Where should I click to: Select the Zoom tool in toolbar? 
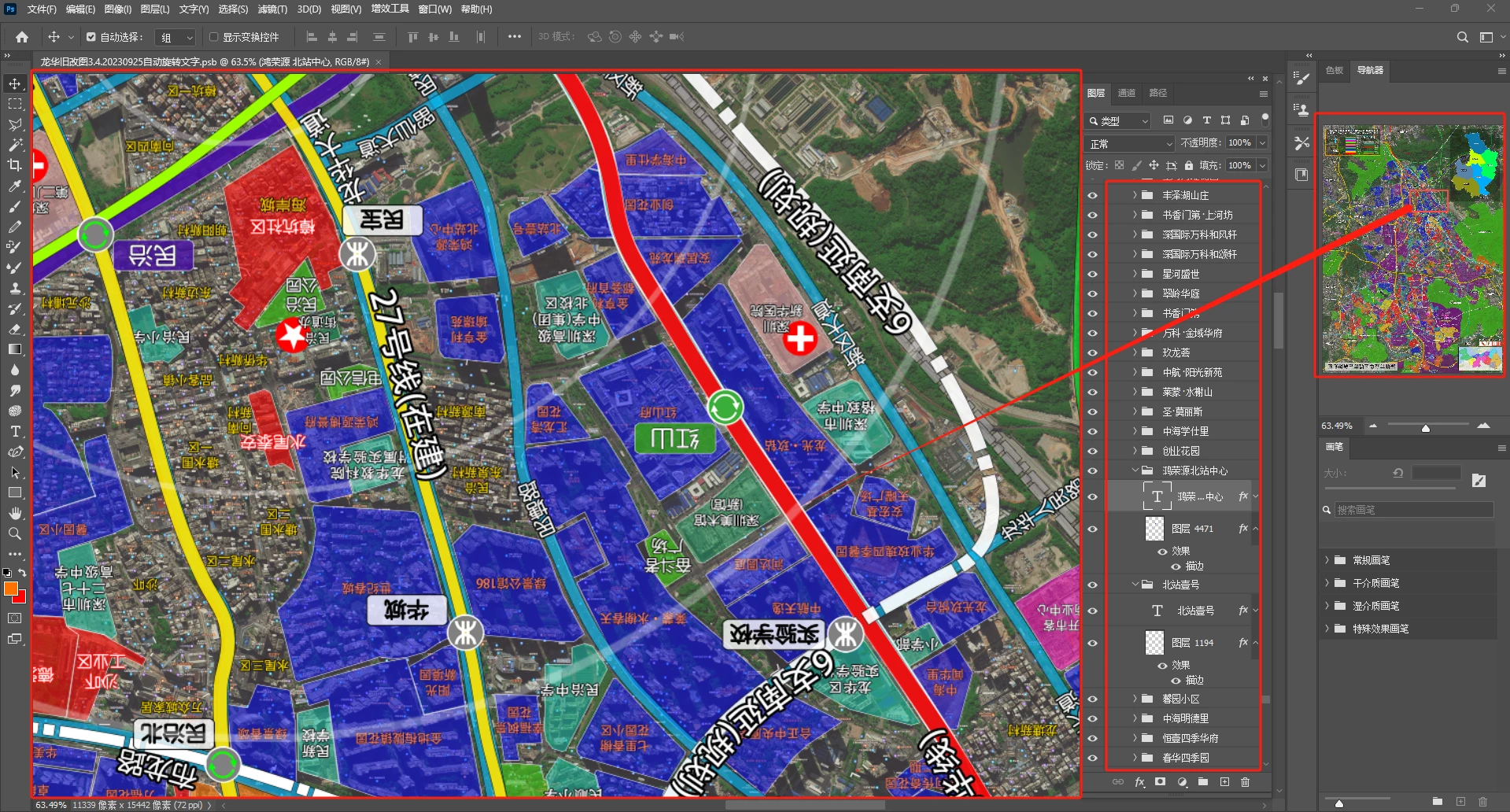[15, 533]
